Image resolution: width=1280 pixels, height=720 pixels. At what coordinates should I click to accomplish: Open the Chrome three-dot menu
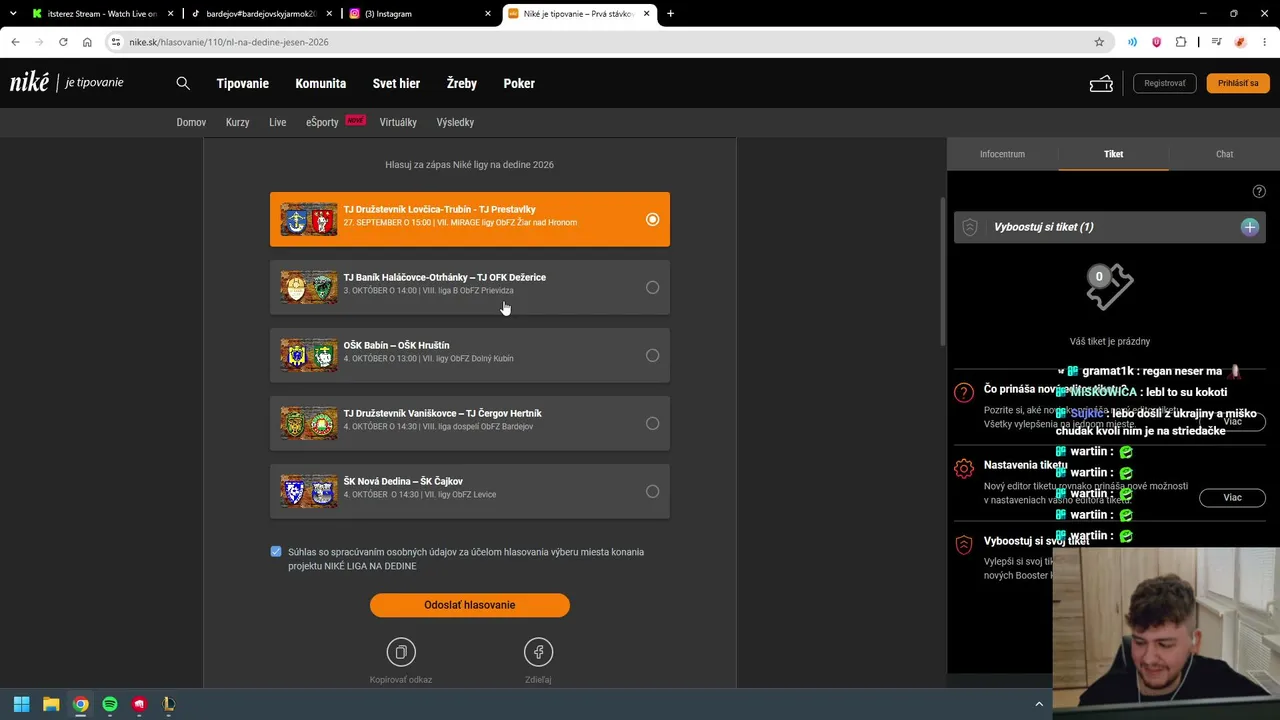[x=1265, y=42]
